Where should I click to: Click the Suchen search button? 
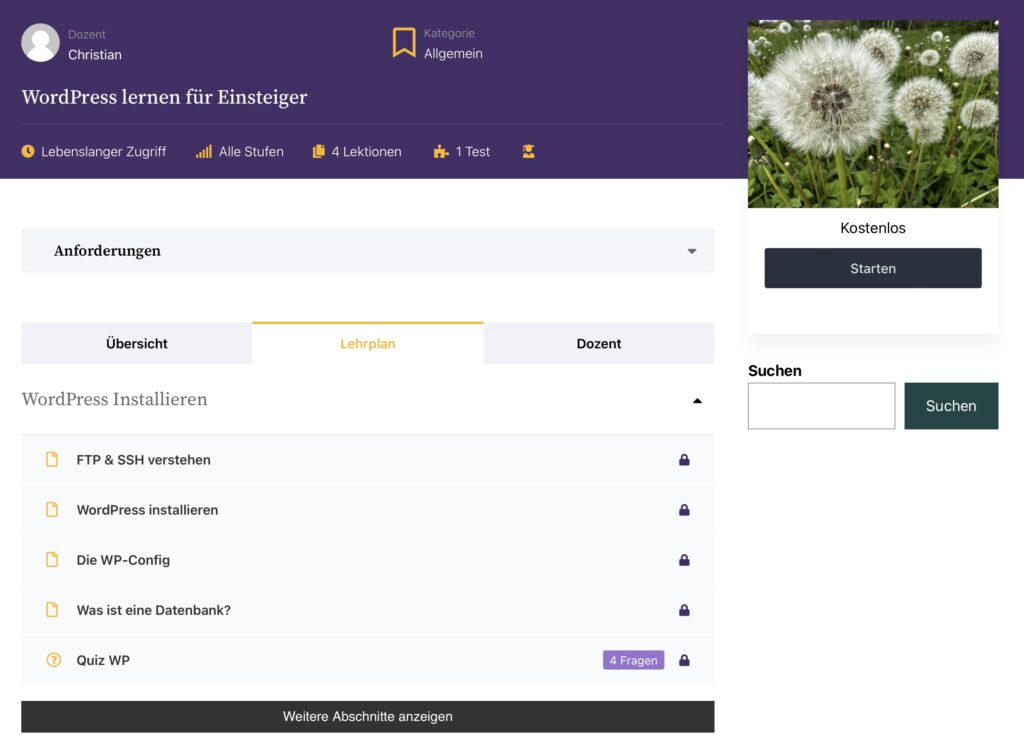[952, 406]
